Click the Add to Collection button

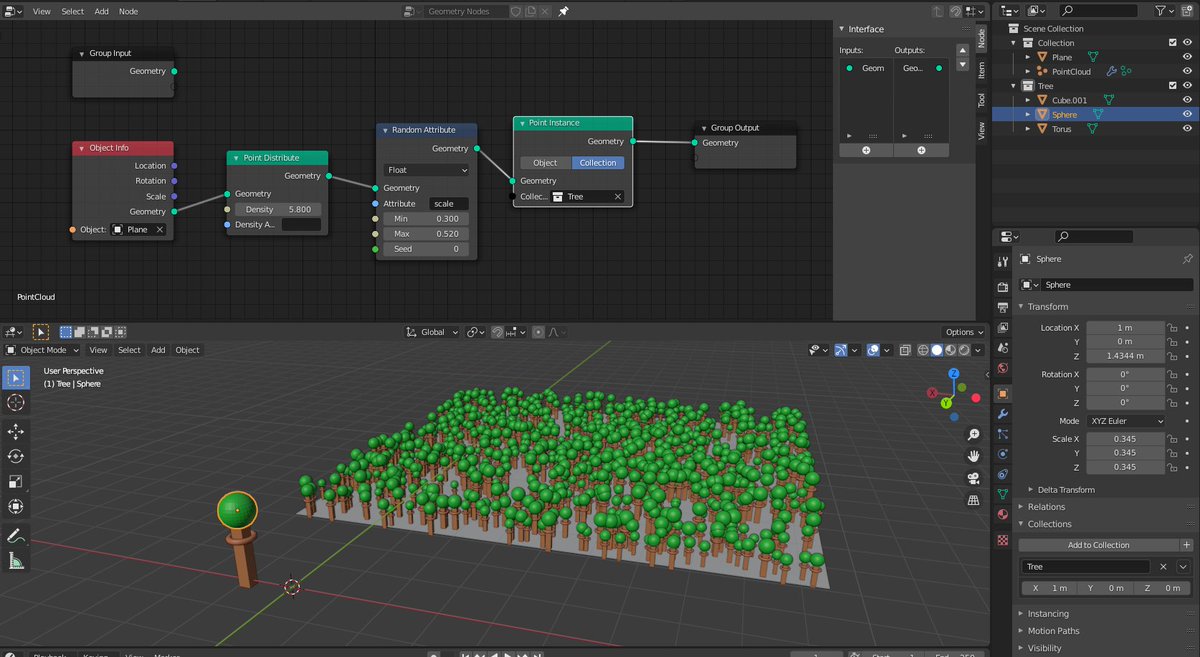click(1098, 545)
